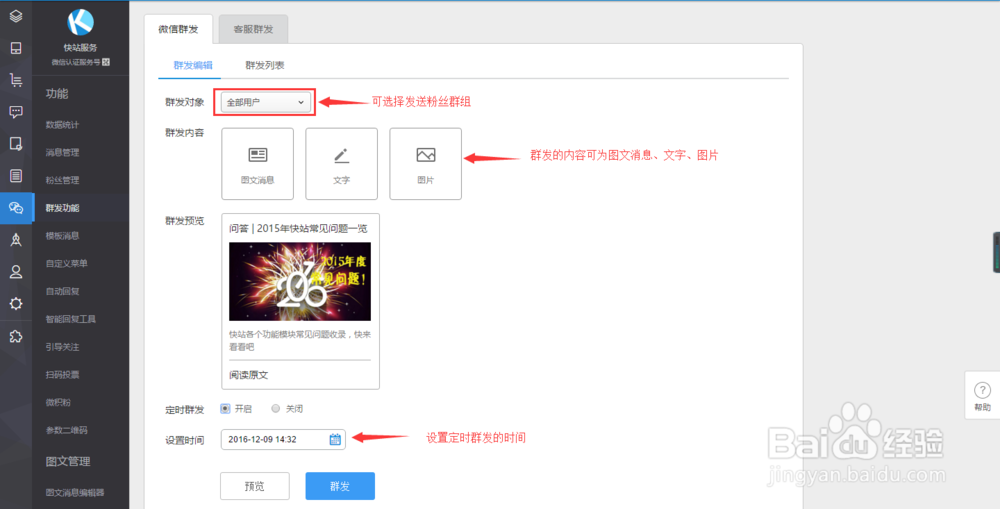1000x509 pixels.
Task: Open 模板消息 in the sidebar
Action: pyautogui.click(x=62, y=236)
